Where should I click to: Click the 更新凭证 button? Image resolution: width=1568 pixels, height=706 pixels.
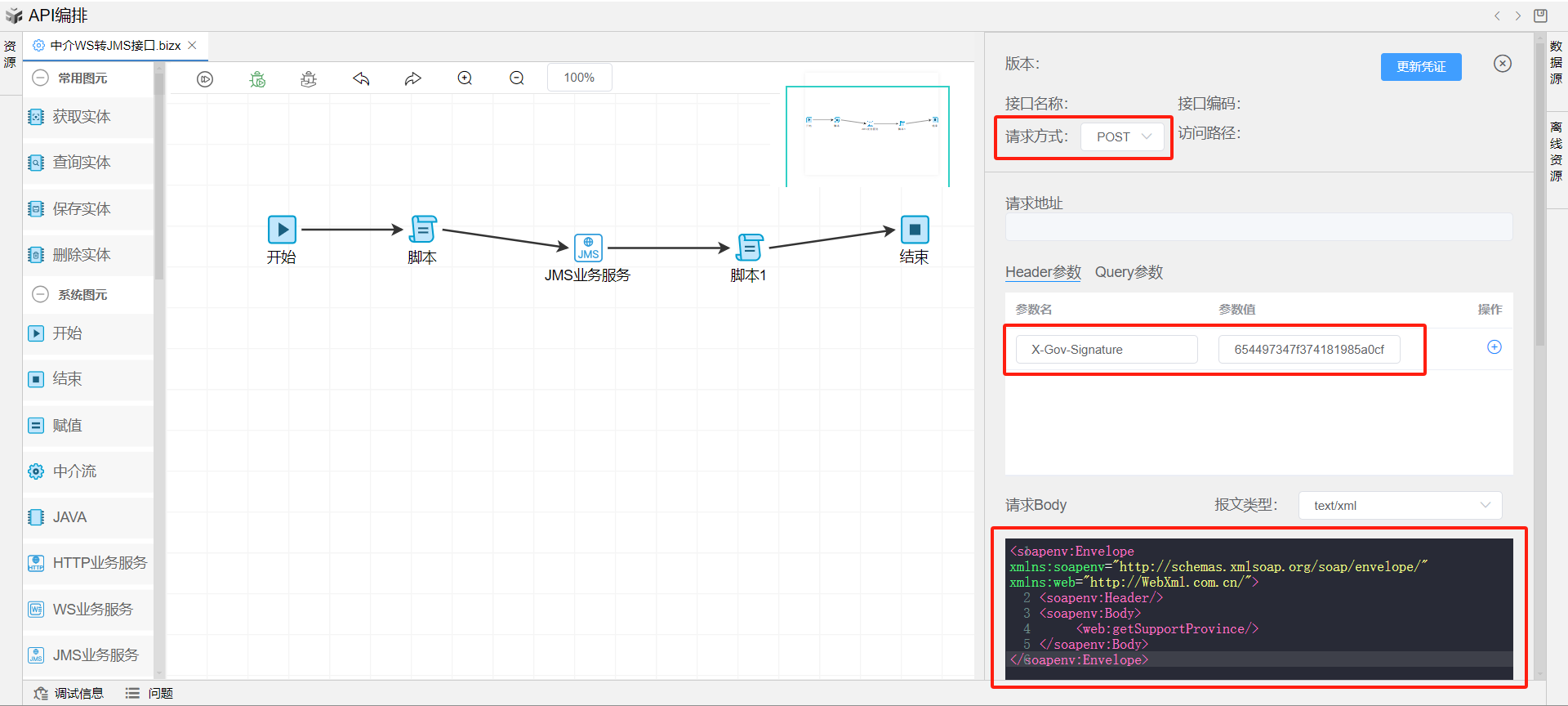(1420, 67)
